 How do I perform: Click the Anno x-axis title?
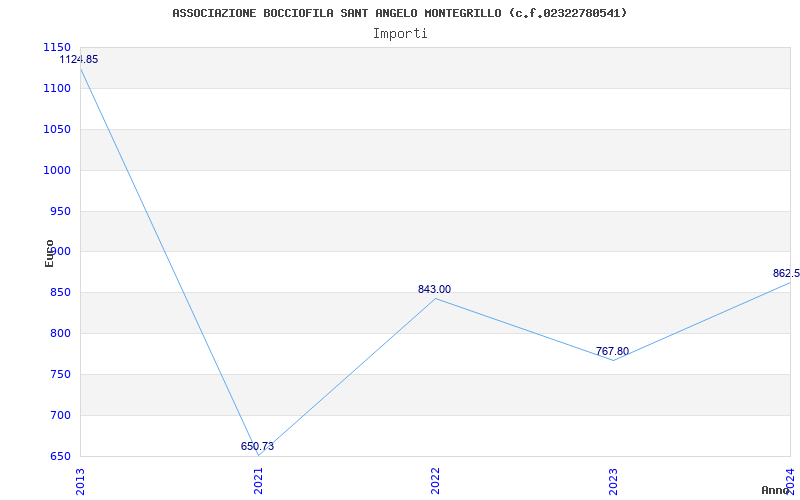point(775,490)
